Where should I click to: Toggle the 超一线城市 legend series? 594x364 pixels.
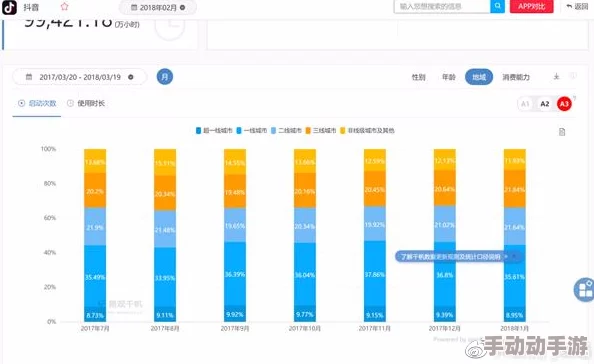click(x=214, y=131)
